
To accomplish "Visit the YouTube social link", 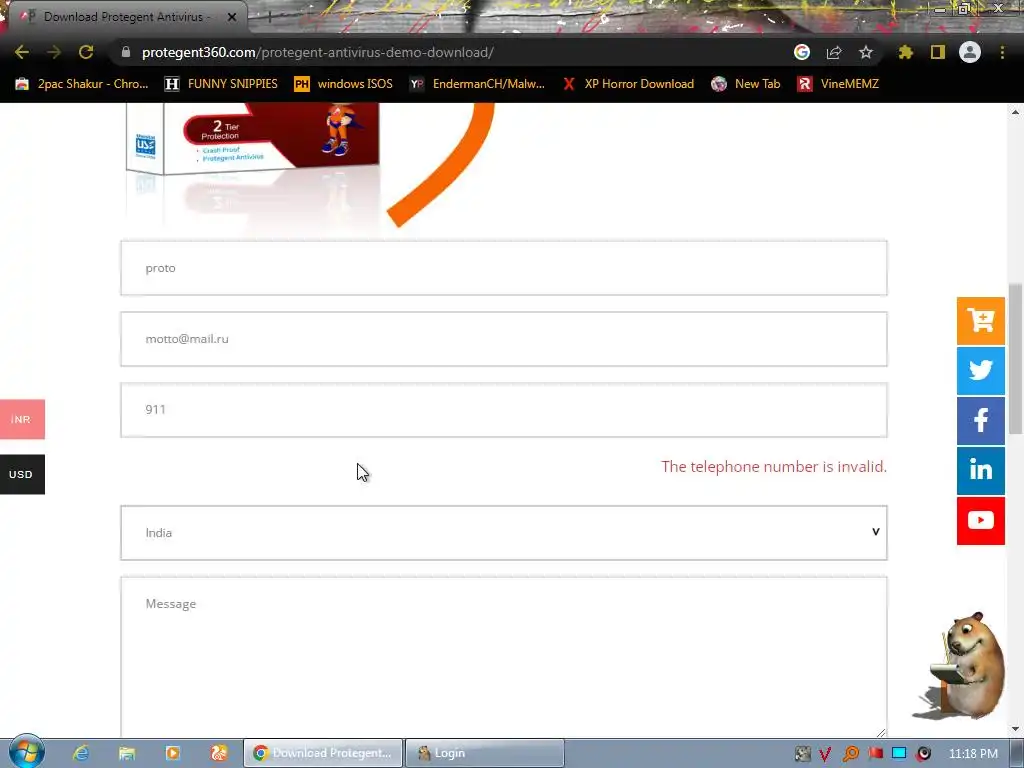I will click(x=981, y=520).
